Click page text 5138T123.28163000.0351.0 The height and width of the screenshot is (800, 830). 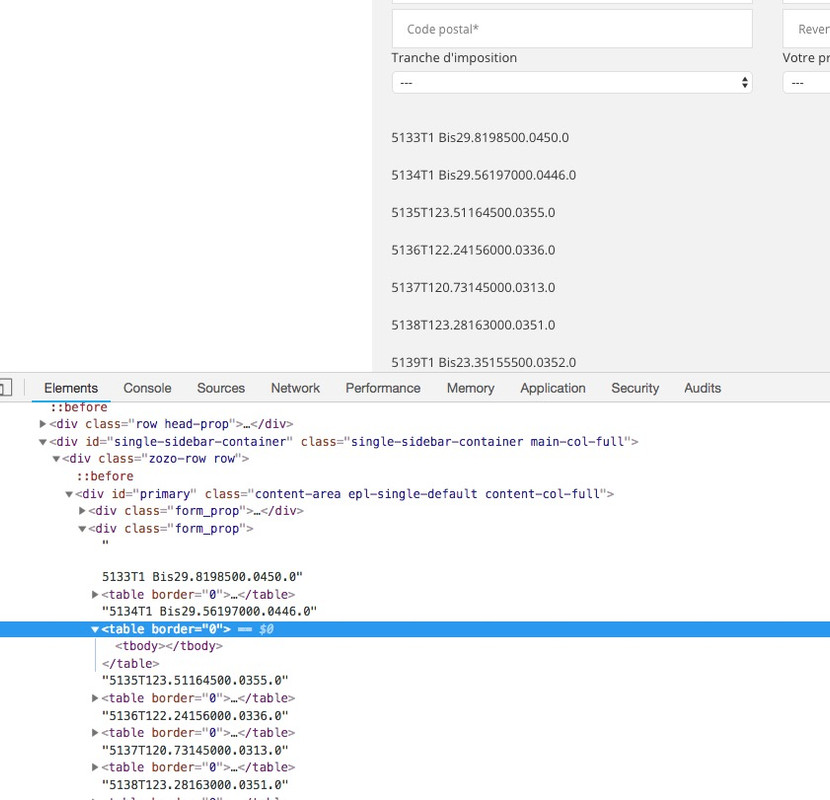(473, 325)
